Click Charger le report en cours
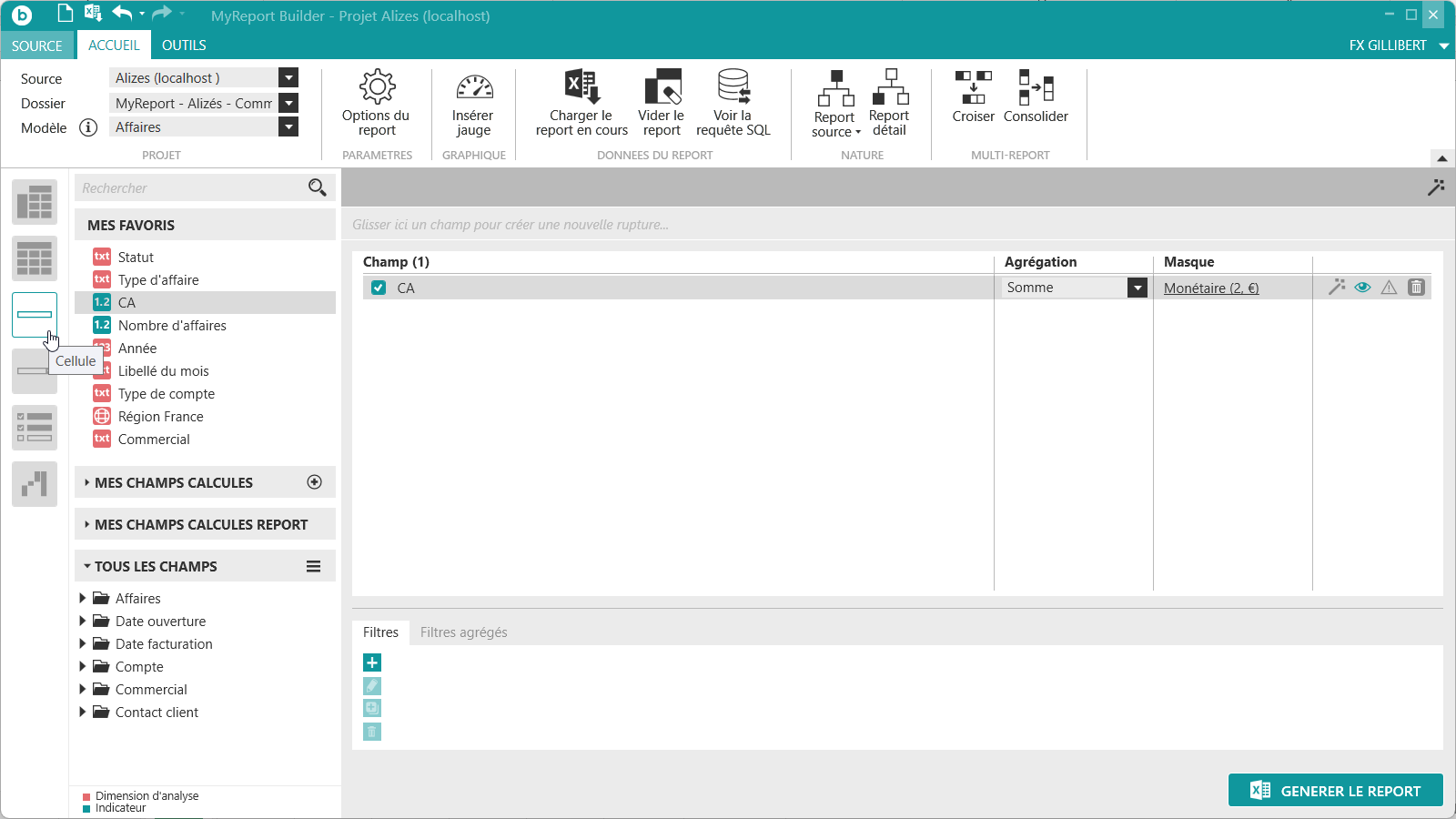The height and width of the screenshot is (819, 1456). (x=581, y=103)
